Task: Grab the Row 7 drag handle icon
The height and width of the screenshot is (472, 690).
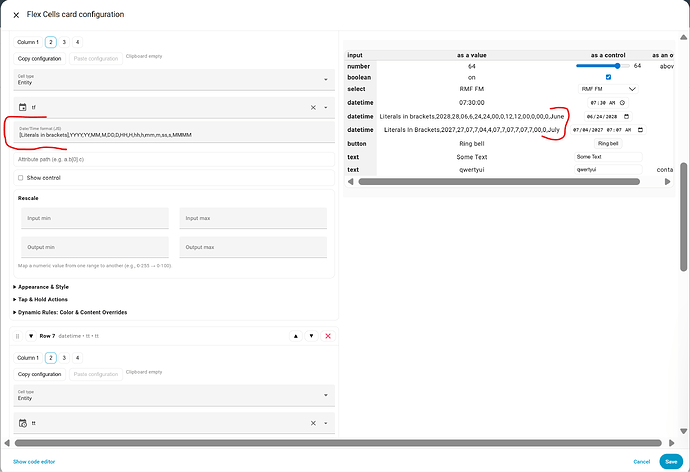Action: pos(18,336)
